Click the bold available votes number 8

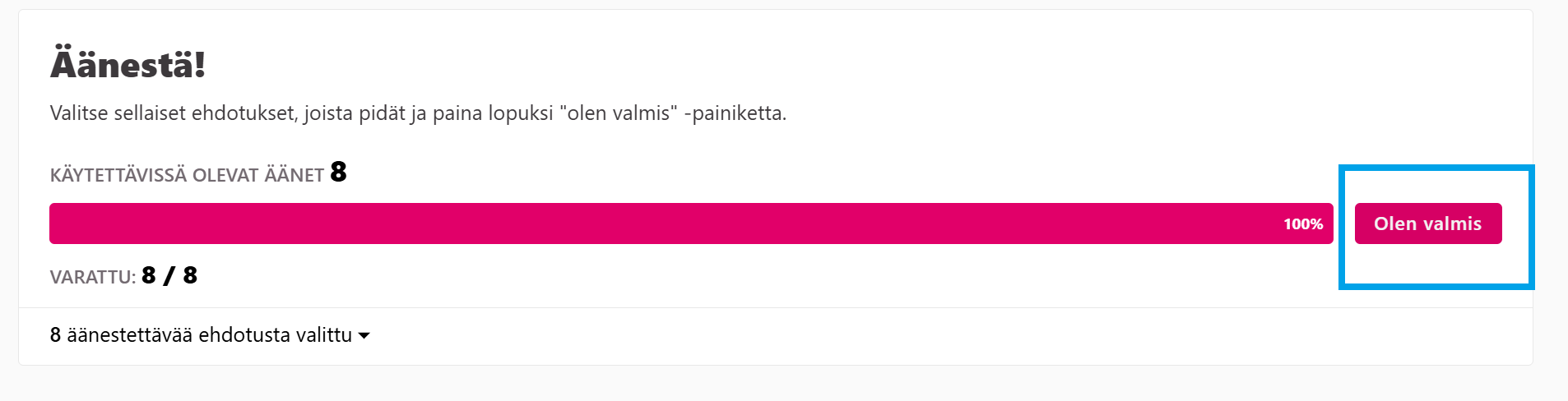(338, 172)
